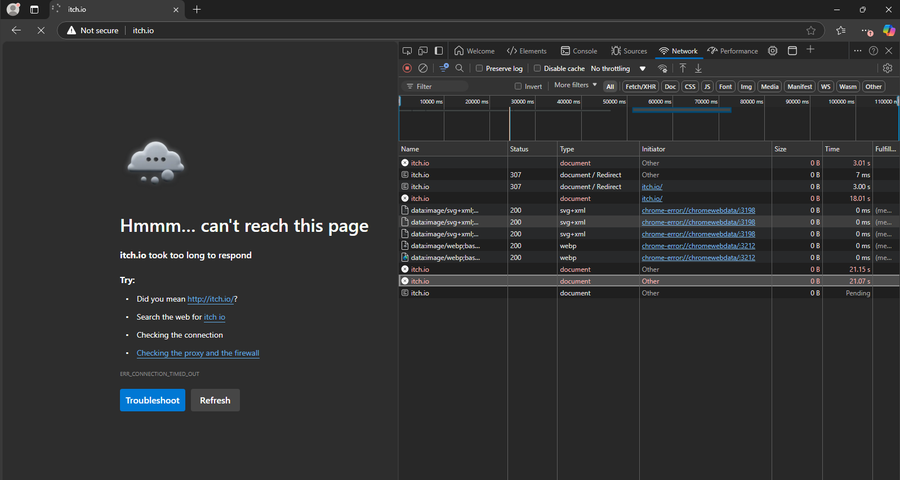The height and width of the screenshot is (480, 900).
Task: Toggle the Manifest type filter
Action: pos(800,87)
